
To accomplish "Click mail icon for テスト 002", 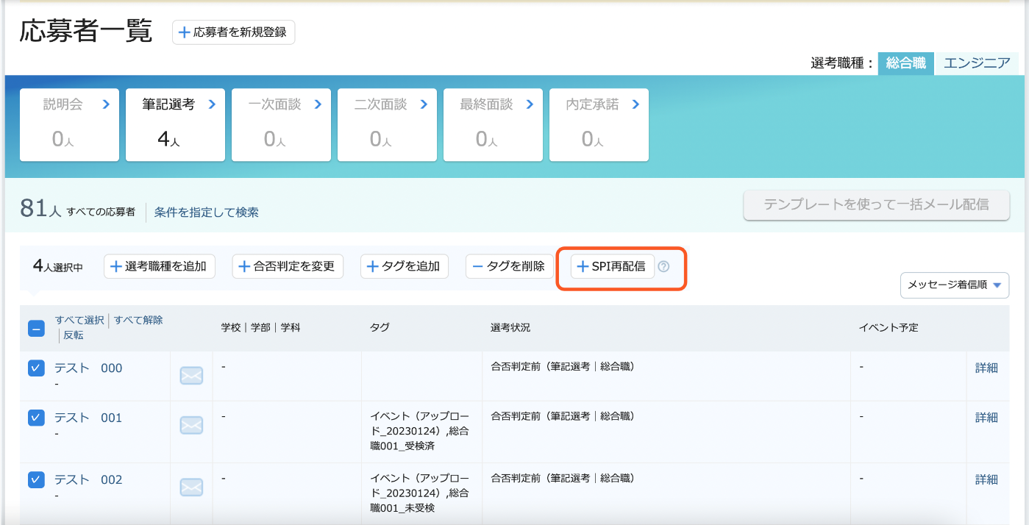I will click(191, 487).
